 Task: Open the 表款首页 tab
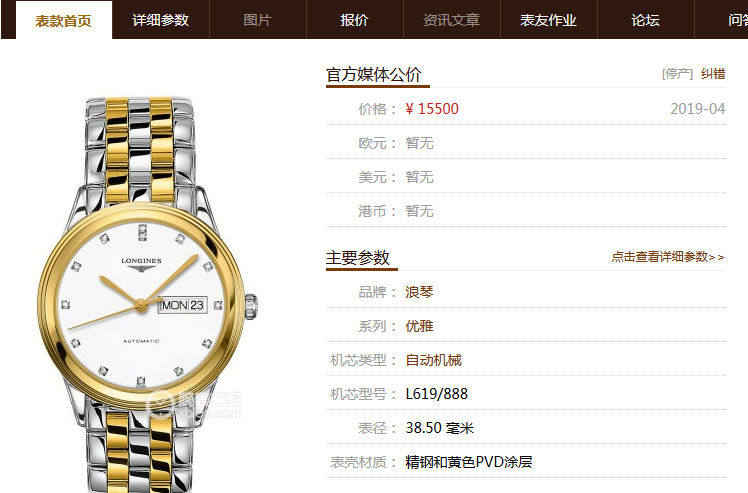[x=64, y=20]
